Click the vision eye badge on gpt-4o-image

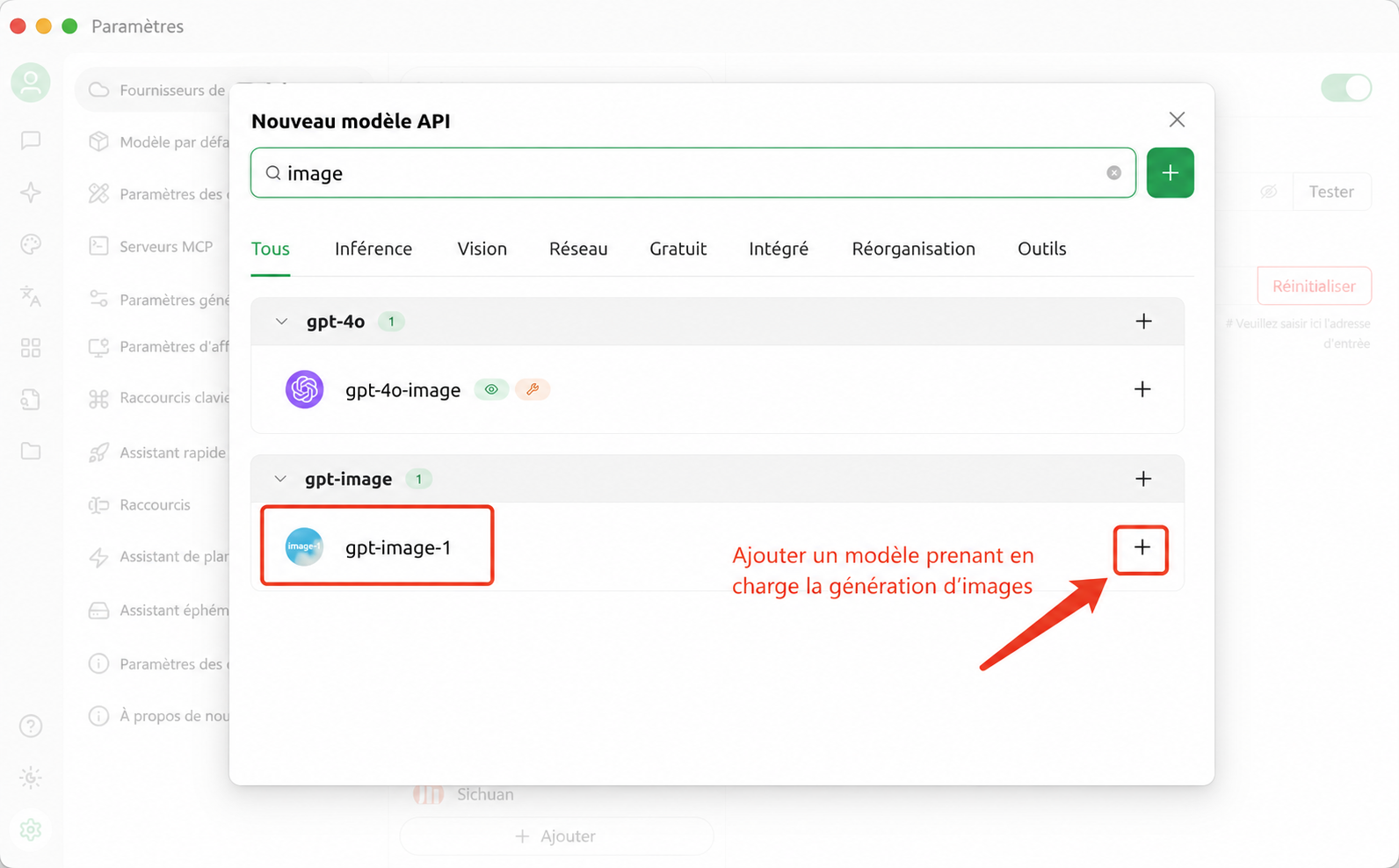(x=491, y=389)
